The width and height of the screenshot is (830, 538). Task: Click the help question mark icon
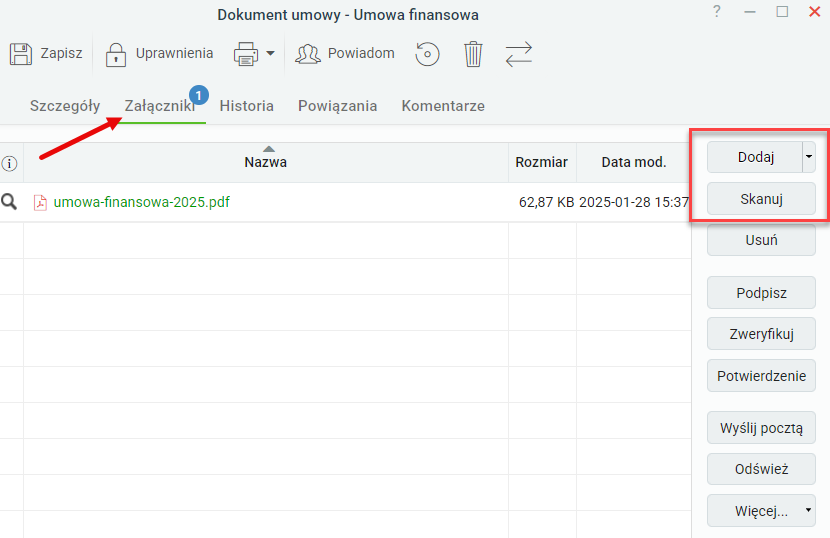coord(717,11)
